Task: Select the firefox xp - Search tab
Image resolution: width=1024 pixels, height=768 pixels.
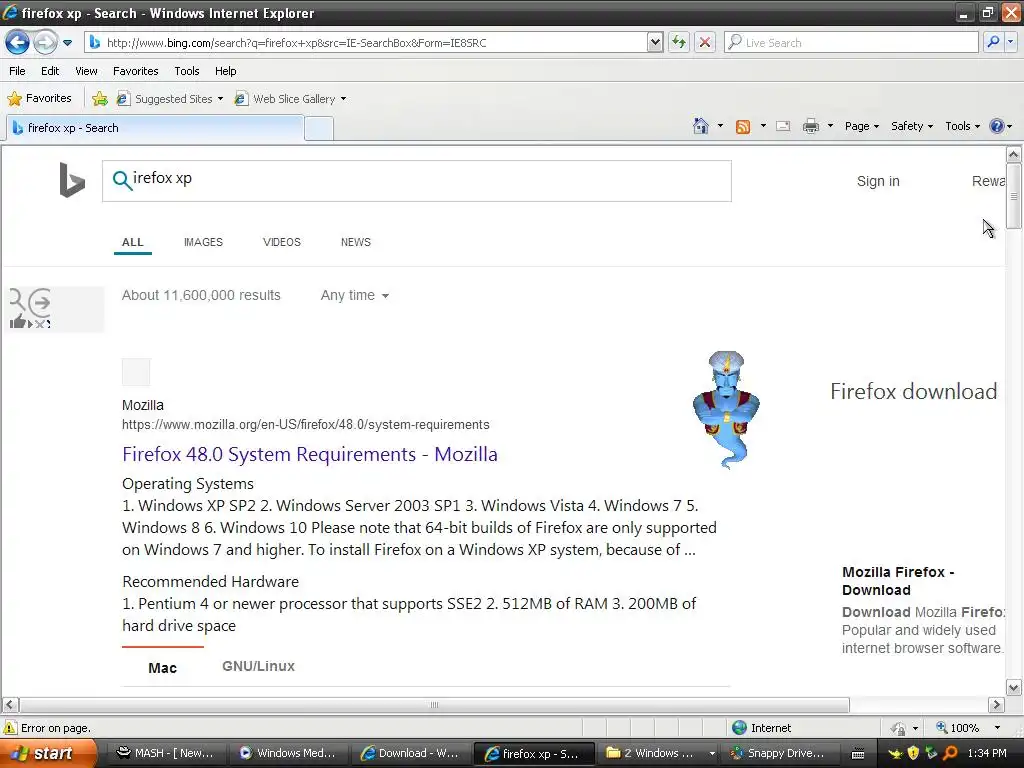Action: pyautogui.click(x=155, y=128)
